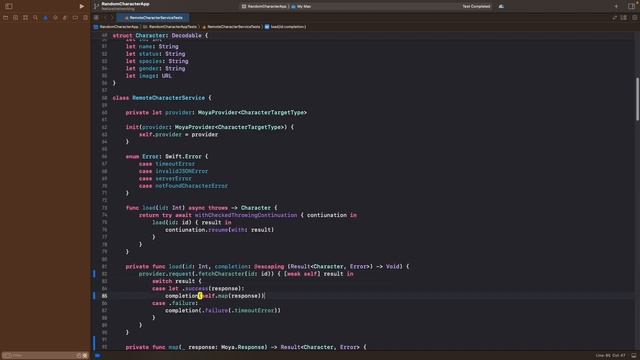
Task: Open the project navigator folder icon
Action: point(5,18)
